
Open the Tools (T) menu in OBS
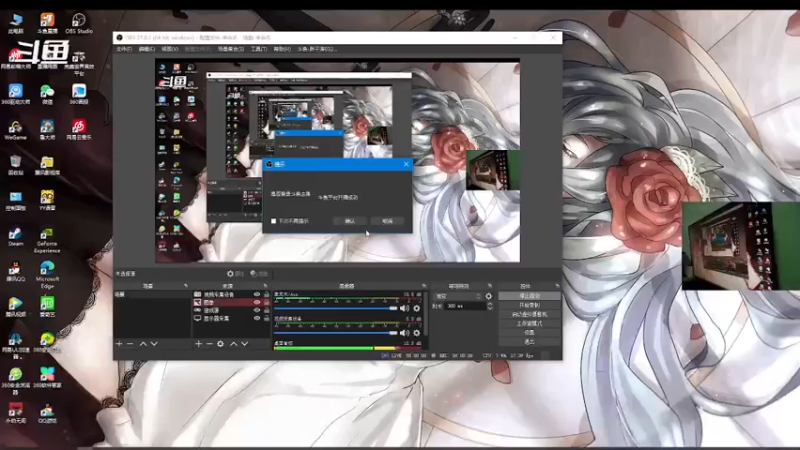[x=259, y=49]
